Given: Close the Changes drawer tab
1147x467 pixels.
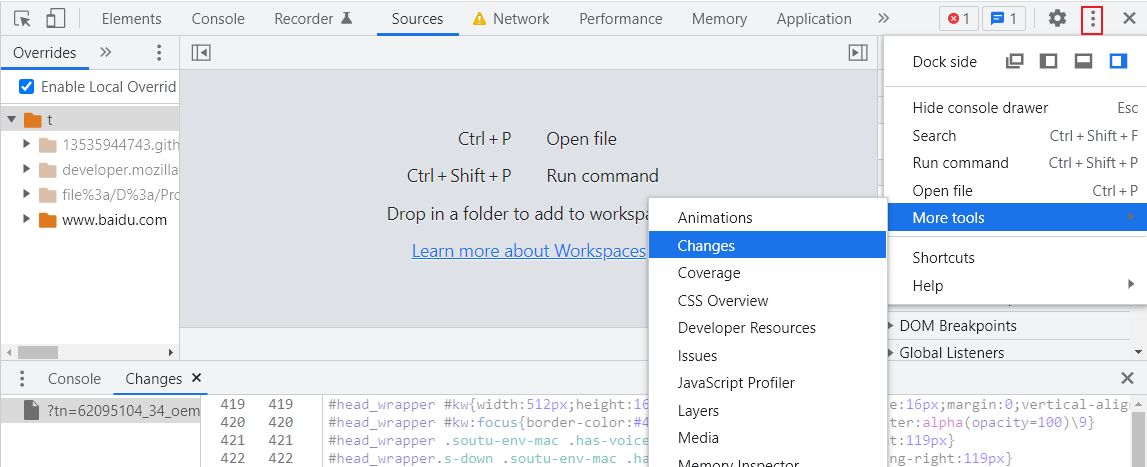Looking at the screenshot, I should (196, 378).
